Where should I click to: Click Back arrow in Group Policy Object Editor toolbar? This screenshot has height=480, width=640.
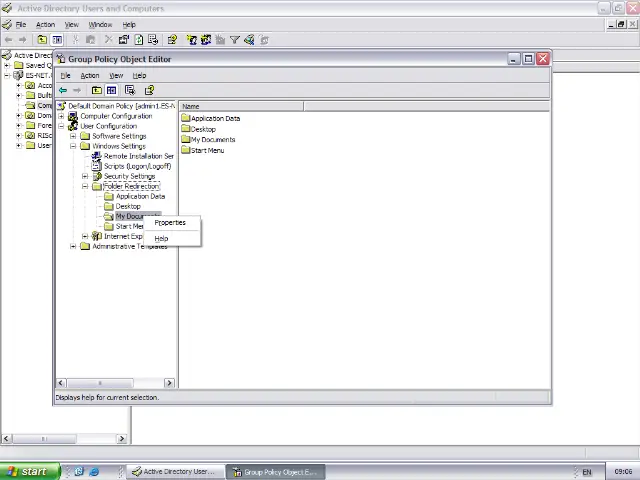coord(63,90)
